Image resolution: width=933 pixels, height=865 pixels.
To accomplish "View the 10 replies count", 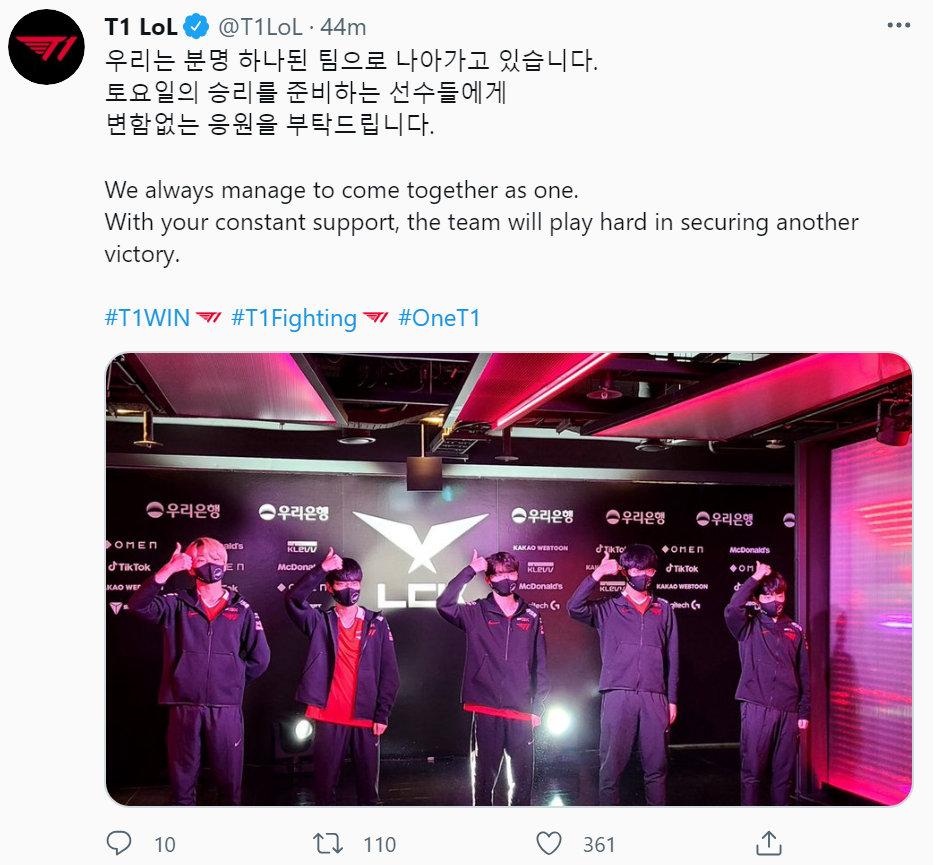I will click(165, 844).
